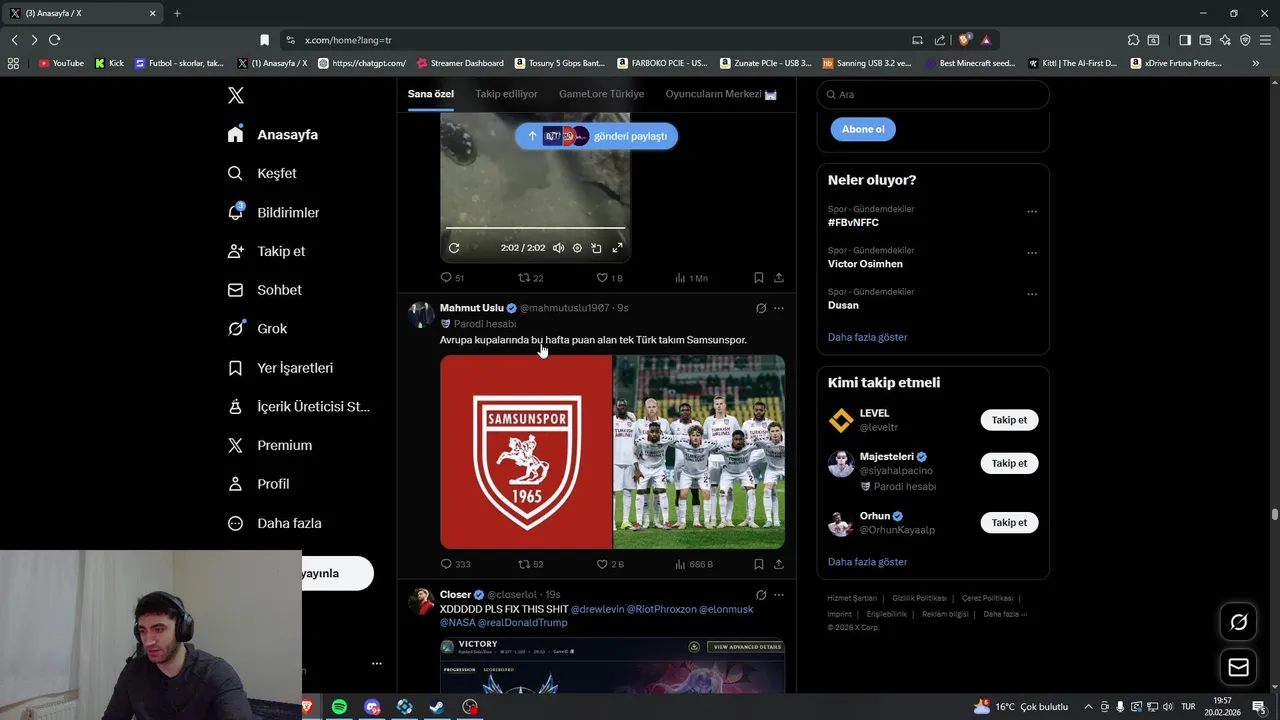Screen dimensions: 1280x720
Task: Bookmark this page in the address bar
Action: click(x=264, y=40)
